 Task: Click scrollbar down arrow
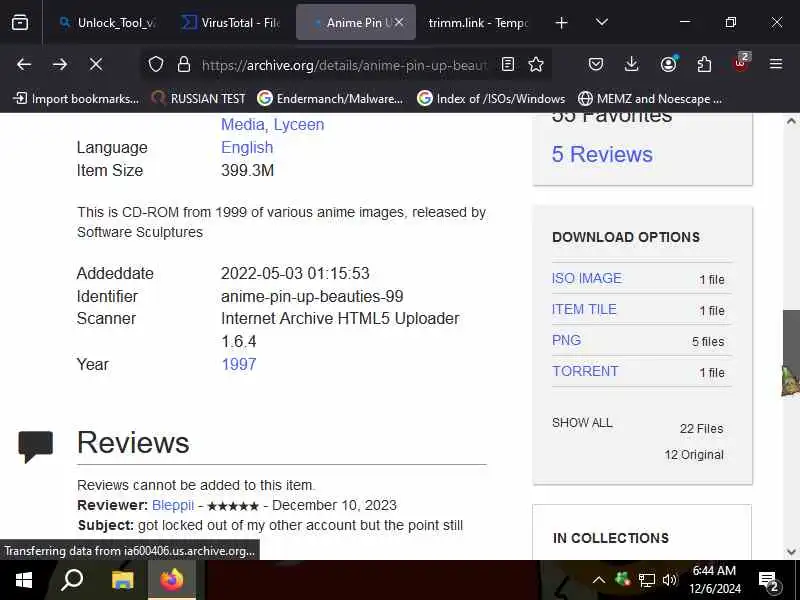[791, 552]
